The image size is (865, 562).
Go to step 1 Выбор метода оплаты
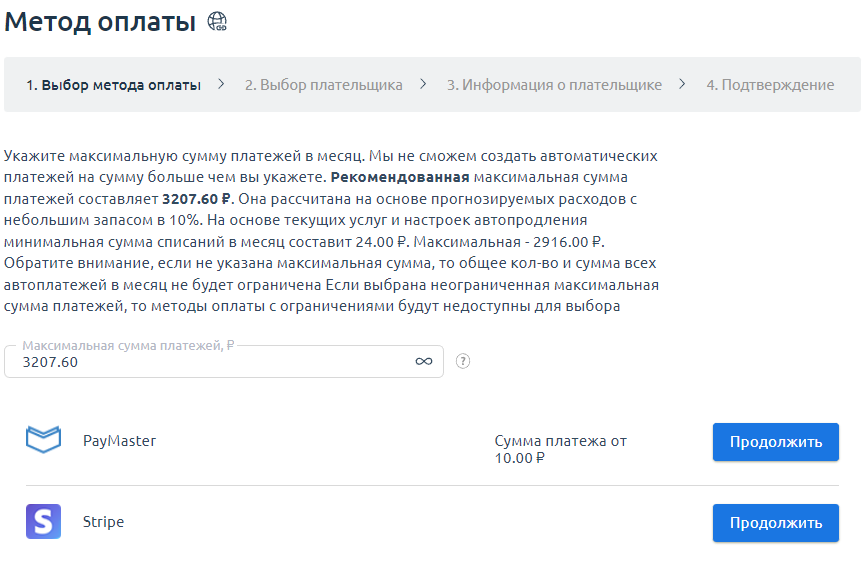[113, 85]
